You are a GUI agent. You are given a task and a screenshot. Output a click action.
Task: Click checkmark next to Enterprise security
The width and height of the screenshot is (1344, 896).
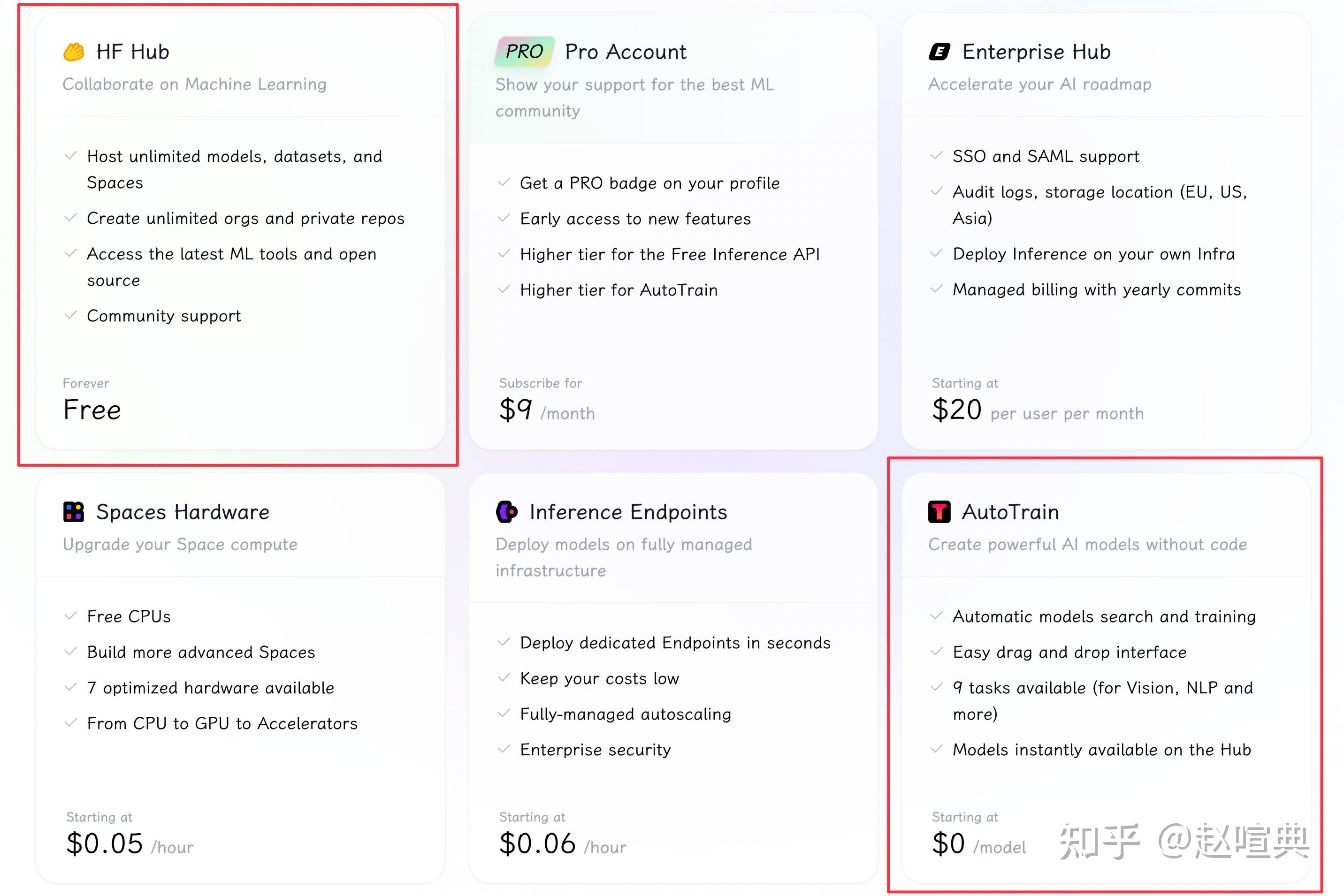coord(504,749)
